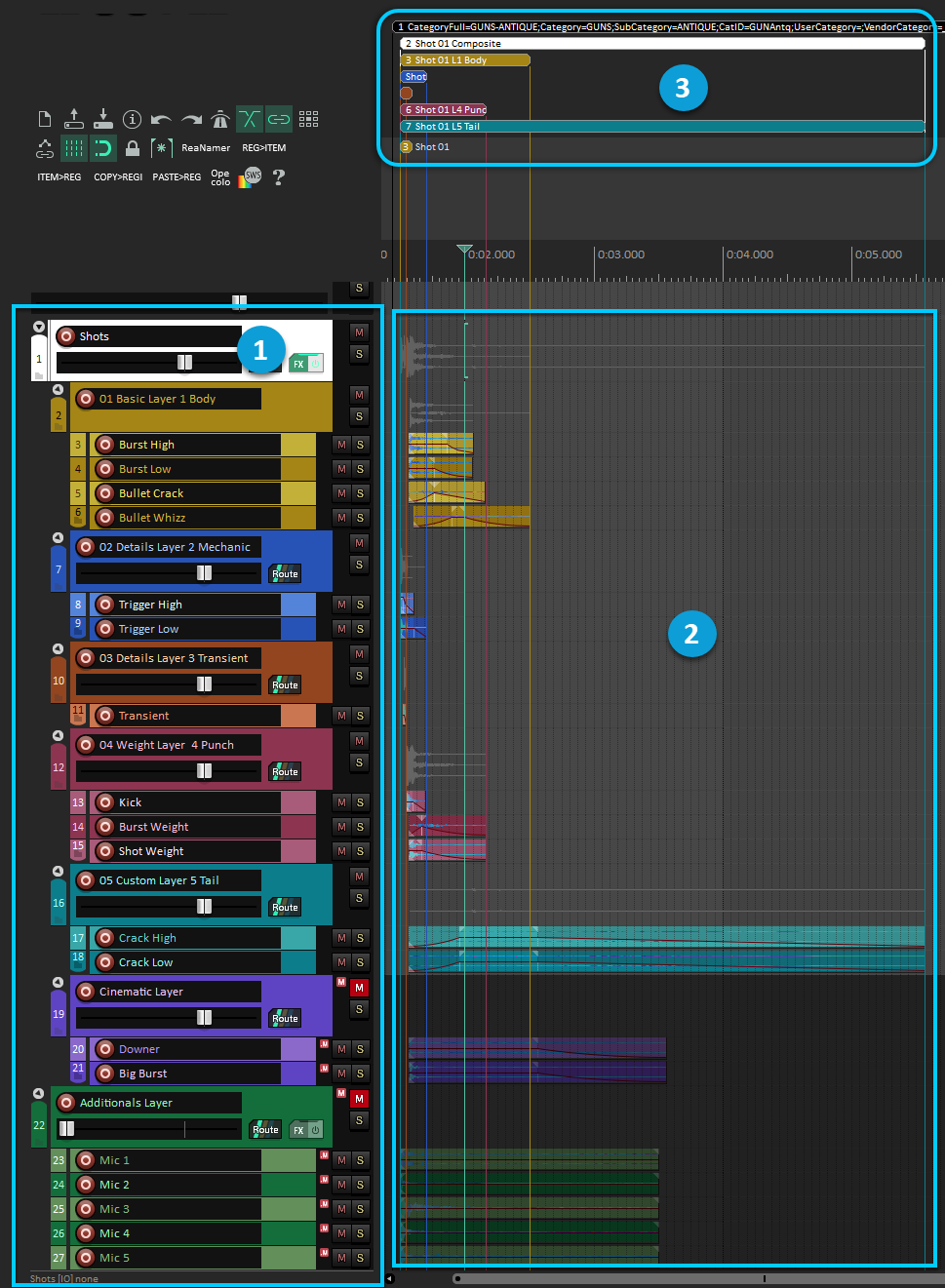Click volume fader on 04 Weight Layer 4 Punch
This screenshot has height=1288, width=945.
click(204, 771)
